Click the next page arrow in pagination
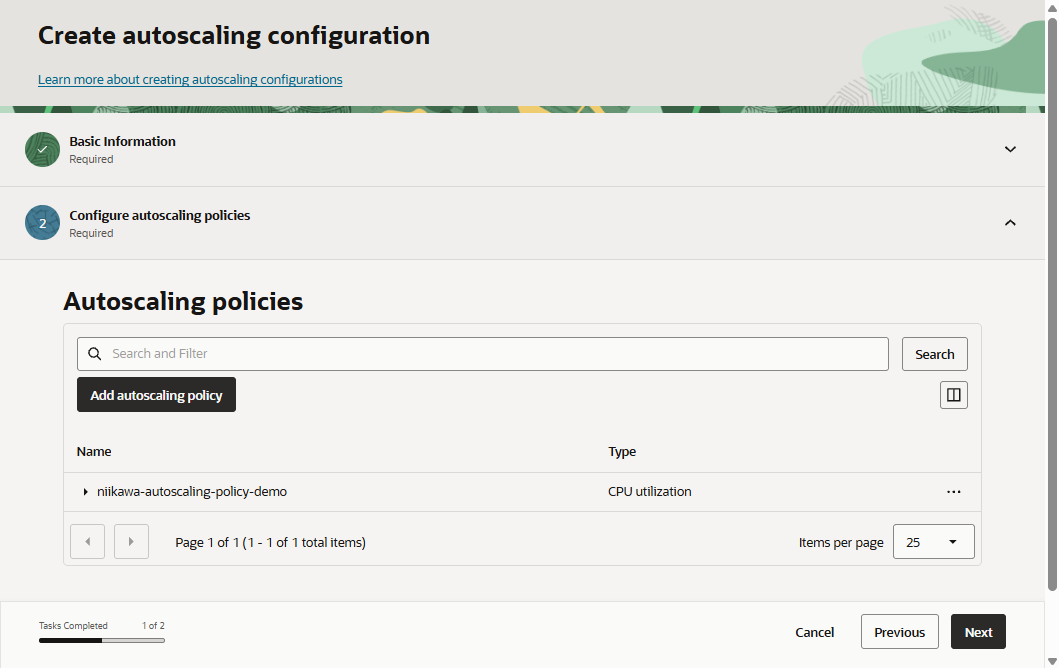The height and width of the screenshot is (668, 1059). pos(131,542)
